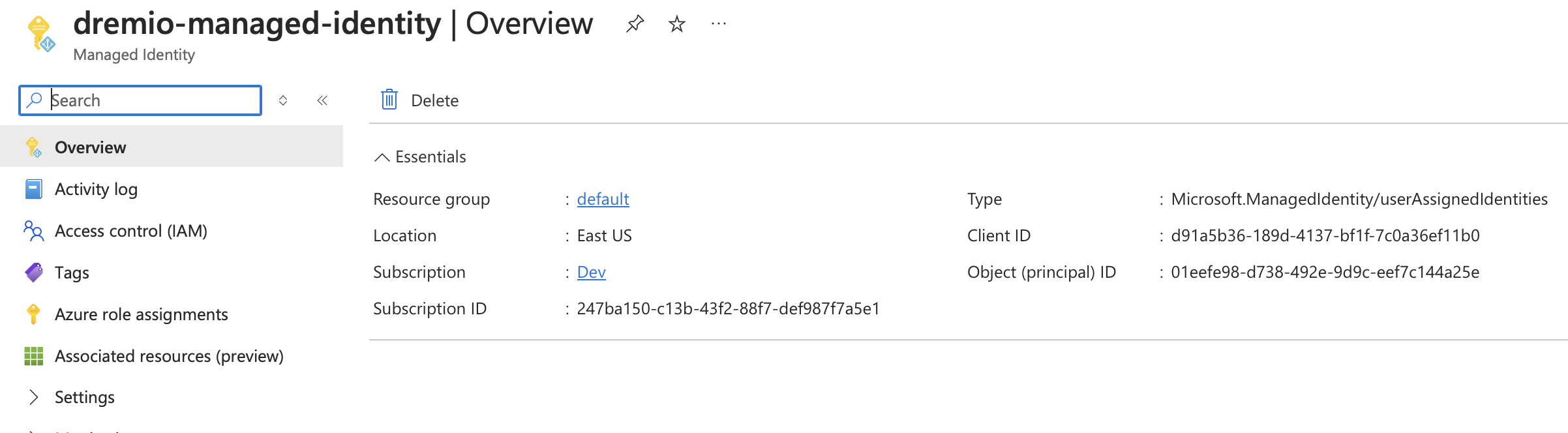This screenshot has height=433, width=1568.
Task: Collapse the Essentials section
Action: 382,157
